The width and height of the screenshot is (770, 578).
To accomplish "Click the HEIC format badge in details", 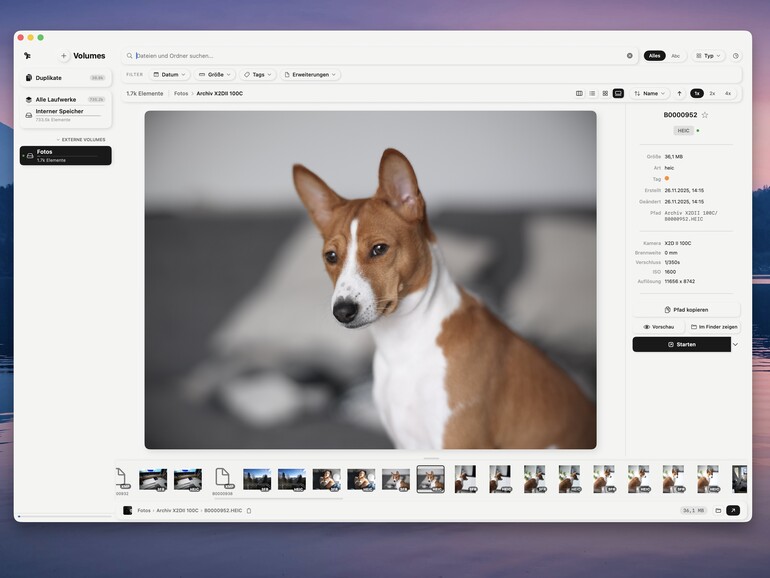I will point(684,131).
